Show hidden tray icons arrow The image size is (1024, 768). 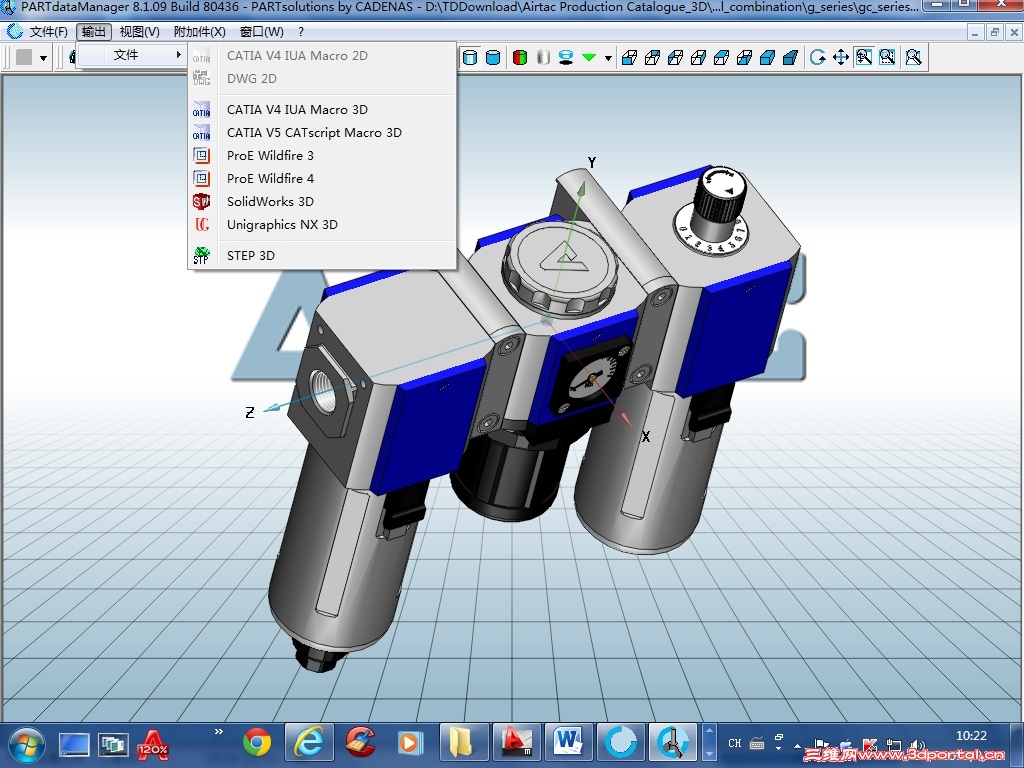(x=797, y=745)
